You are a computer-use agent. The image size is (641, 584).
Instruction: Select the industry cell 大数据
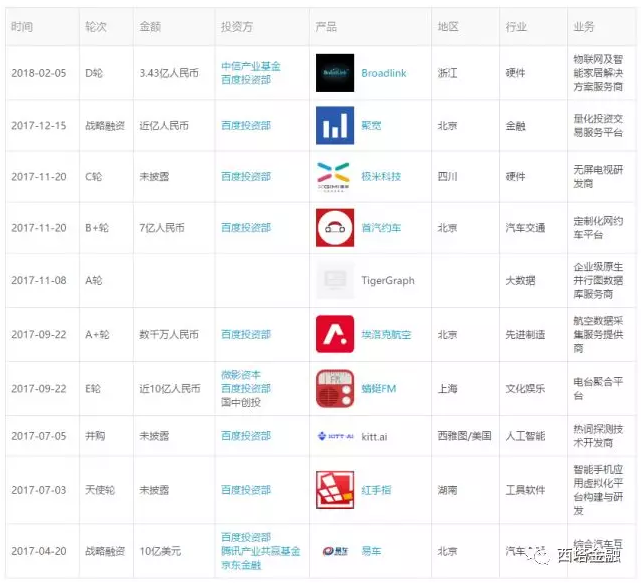pyautogui.click(x=520, y=280)
